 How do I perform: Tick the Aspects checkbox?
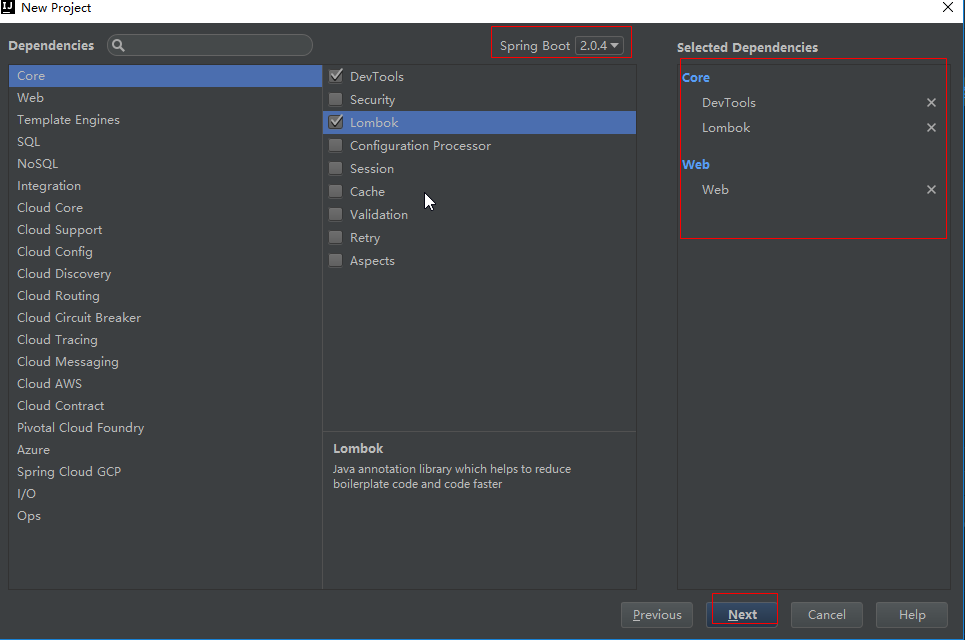335,260
